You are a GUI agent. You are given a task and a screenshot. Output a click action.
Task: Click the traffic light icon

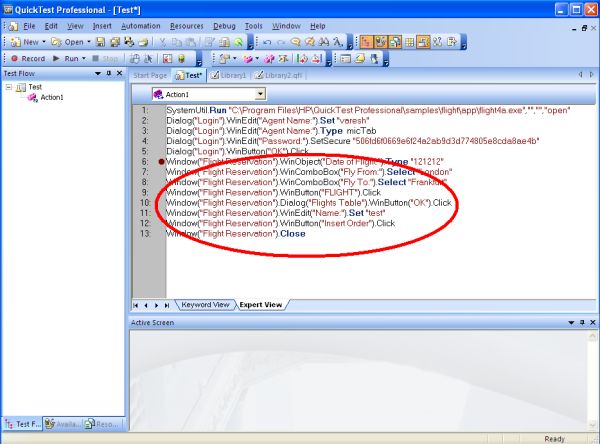coord(181,59)
